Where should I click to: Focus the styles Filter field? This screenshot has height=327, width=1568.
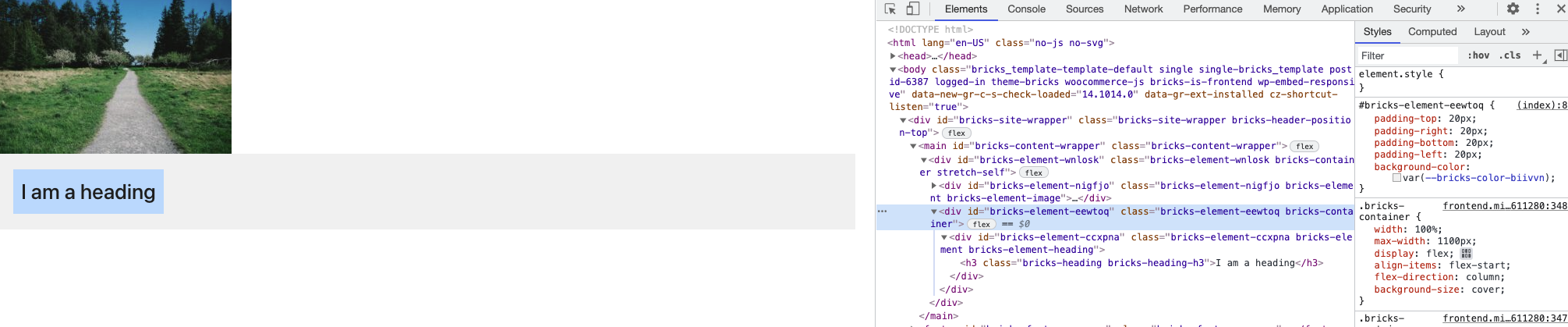pos(1407,55)
